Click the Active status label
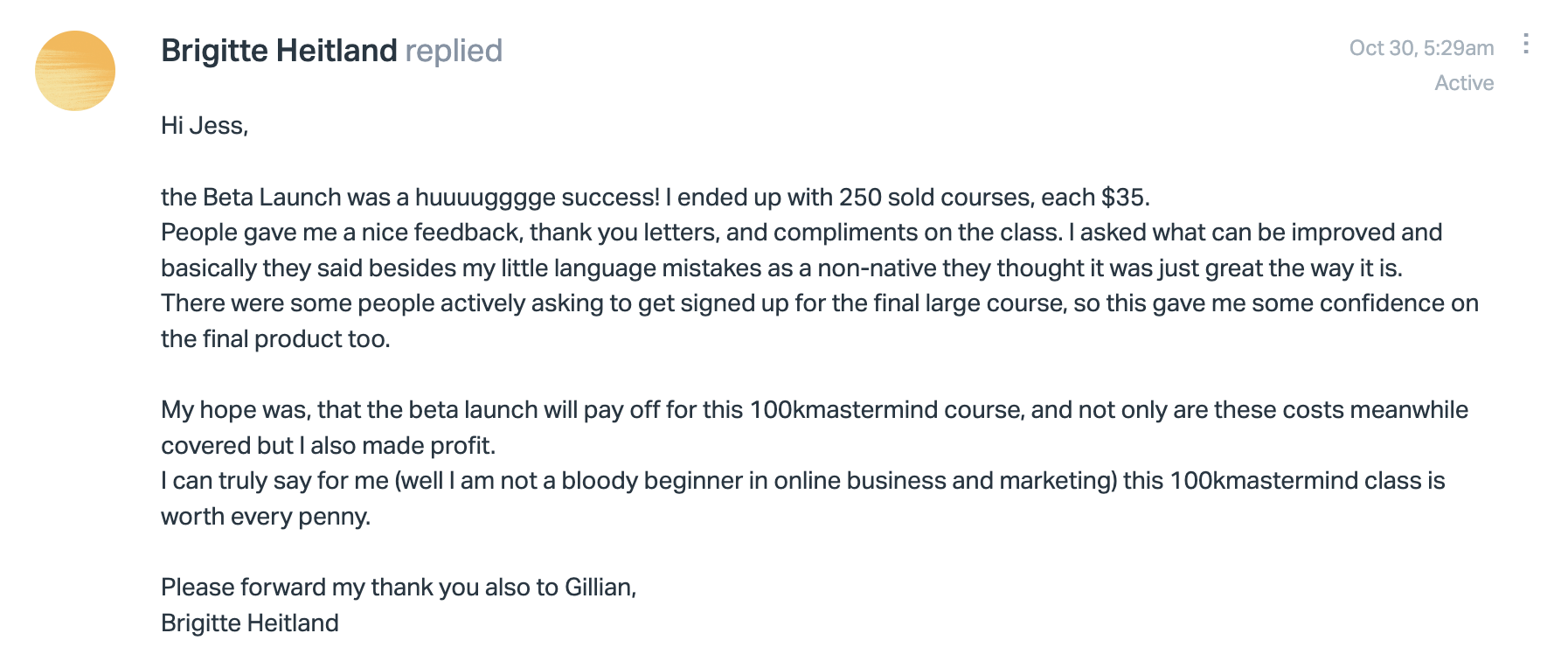This screenshot has width=1568, height=661. pos(1464,83)
